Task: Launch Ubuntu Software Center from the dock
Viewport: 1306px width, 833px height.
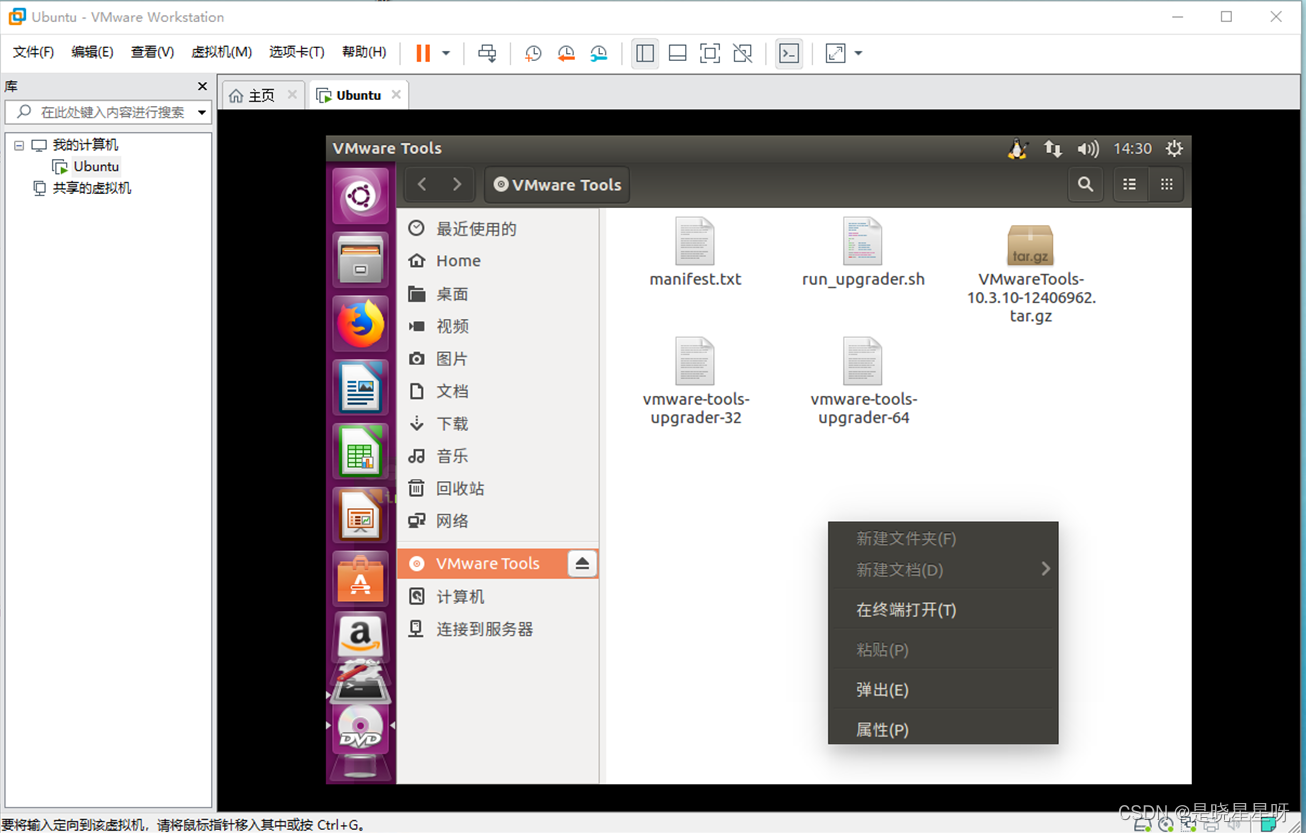Action: pyautogui.click(x=362, y=578)
